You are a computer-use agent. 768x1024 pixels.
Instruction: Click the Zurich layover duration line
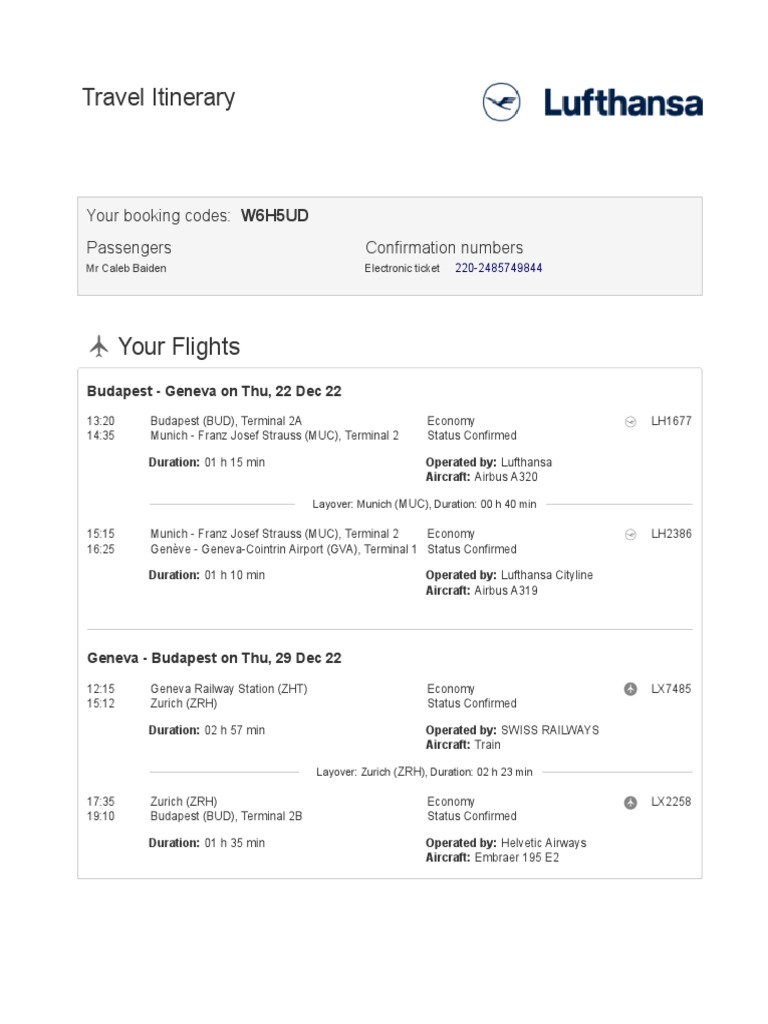click(x=424, y=772)
